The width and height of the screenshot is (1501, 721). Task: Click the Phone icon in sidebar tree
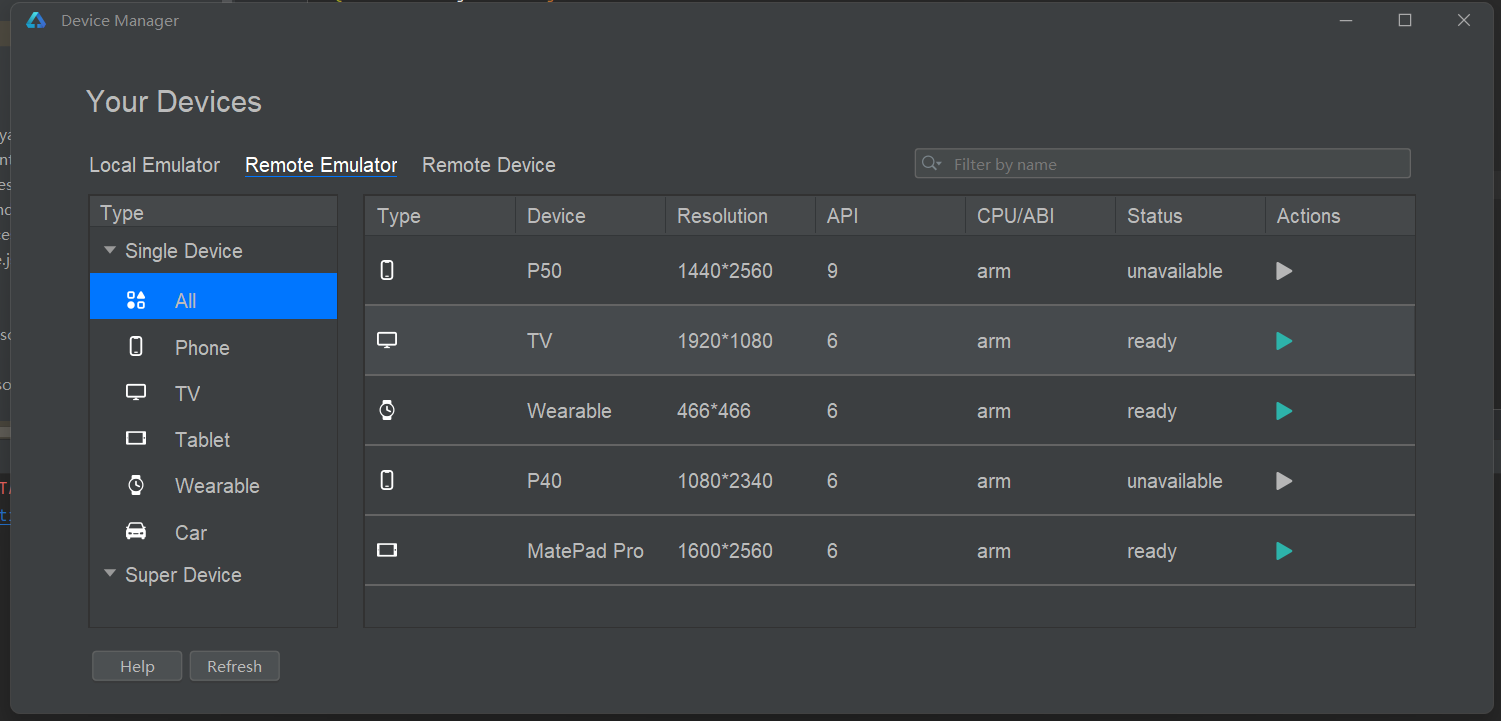(136, 347)
